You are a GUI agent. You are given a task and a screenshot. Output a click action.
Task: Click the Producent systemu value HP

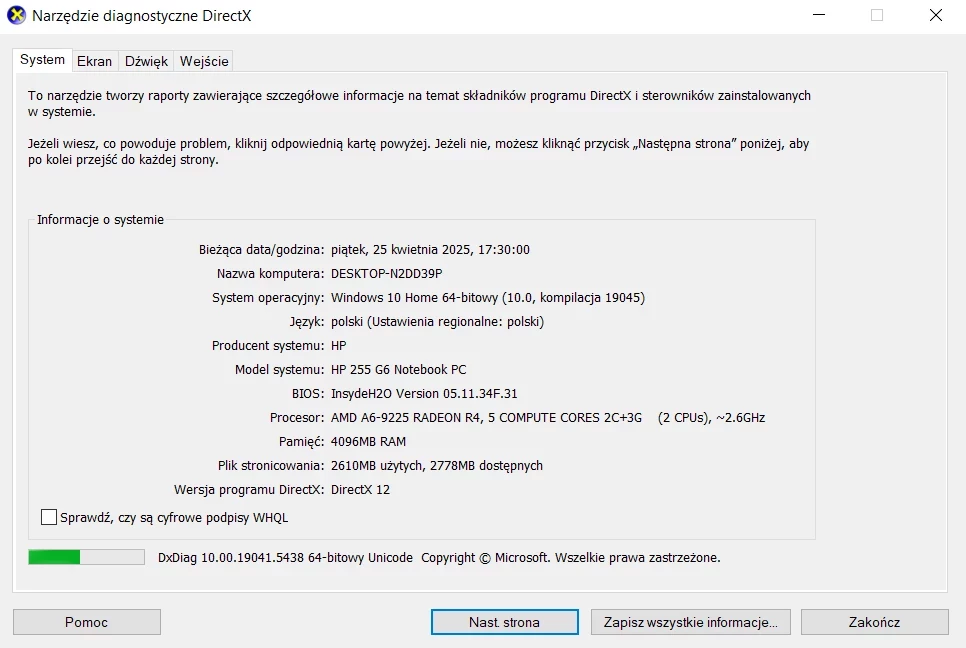[338, 346]
